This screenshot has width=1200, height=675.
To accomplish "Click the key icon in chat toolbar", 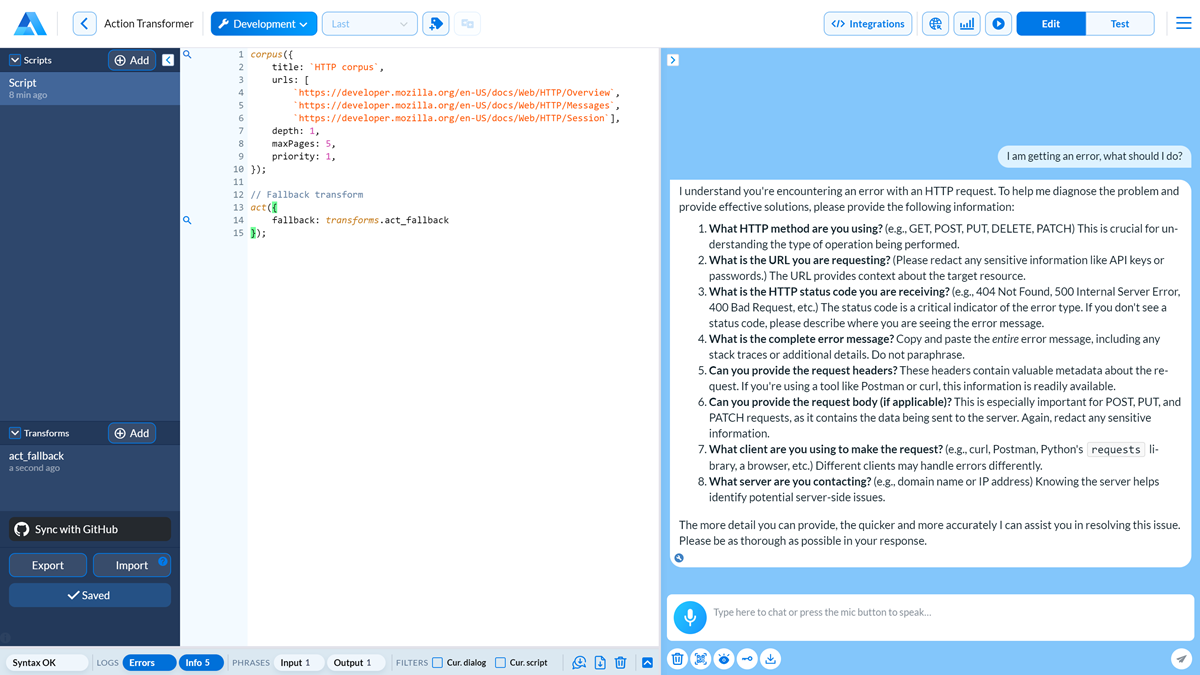I will click(x=747, y=659).
